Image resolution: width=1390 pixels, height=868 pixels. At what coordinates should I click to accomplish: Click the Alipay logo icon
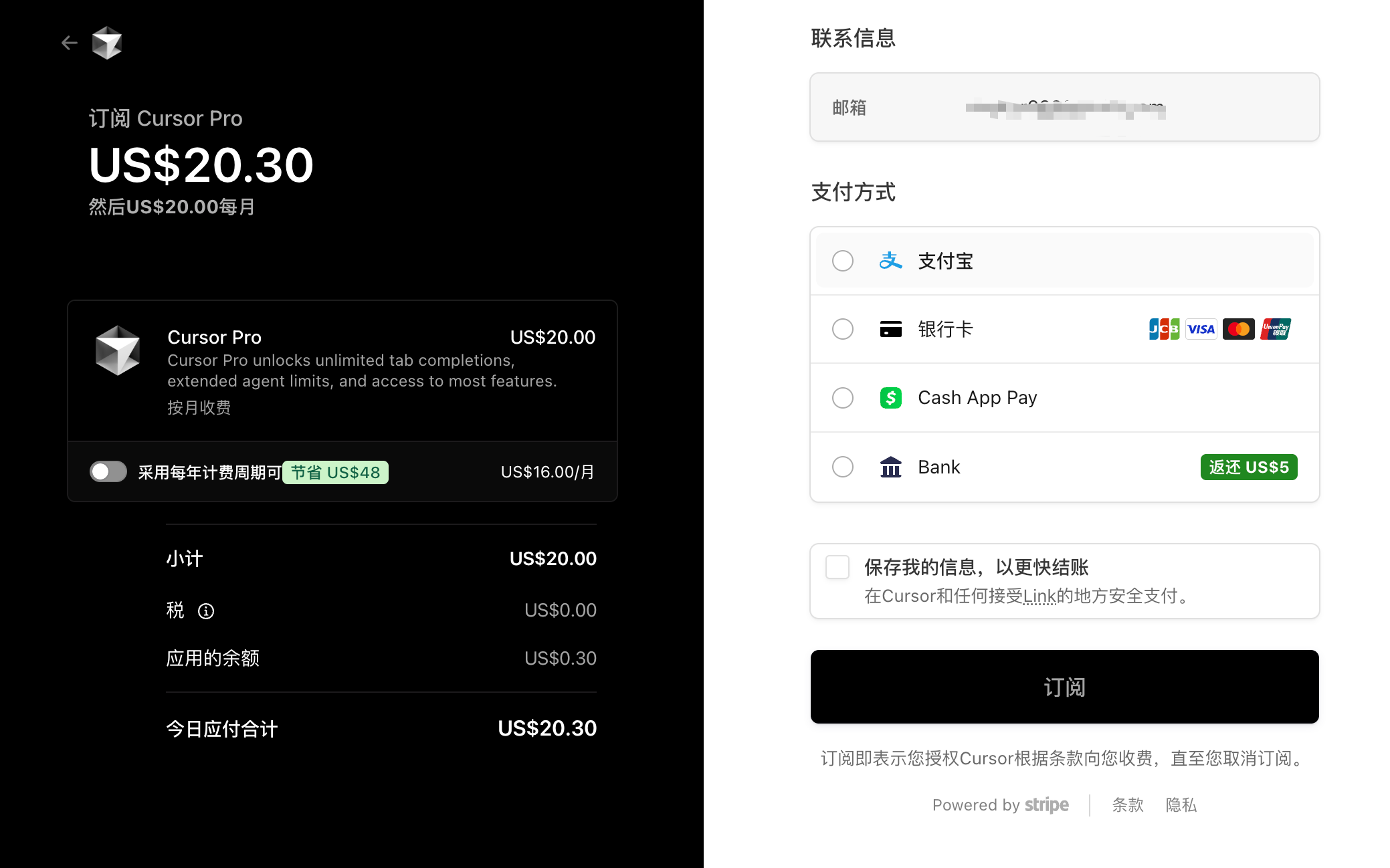(890, 261)
